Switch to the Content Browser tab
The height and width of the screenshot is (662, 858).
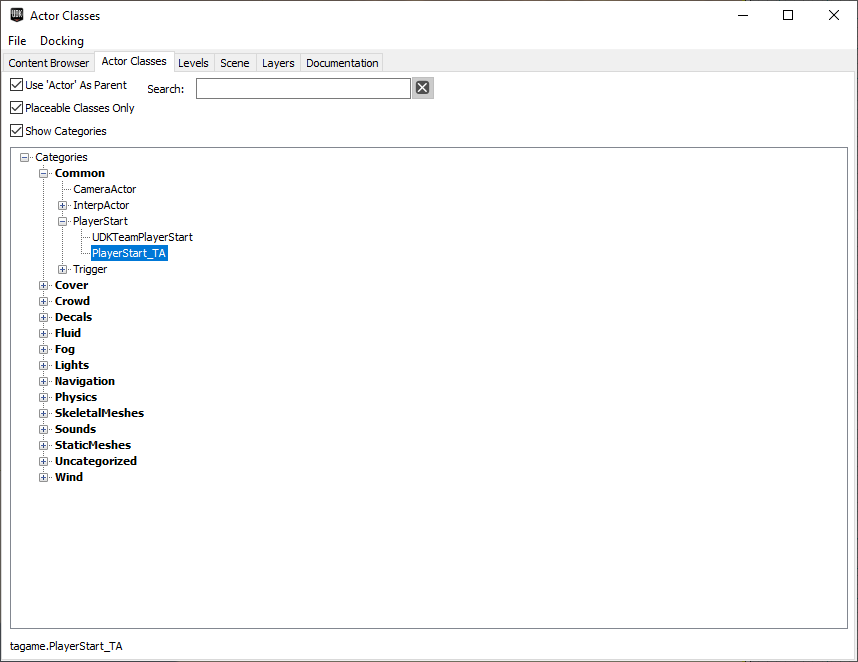click(48, 62)
